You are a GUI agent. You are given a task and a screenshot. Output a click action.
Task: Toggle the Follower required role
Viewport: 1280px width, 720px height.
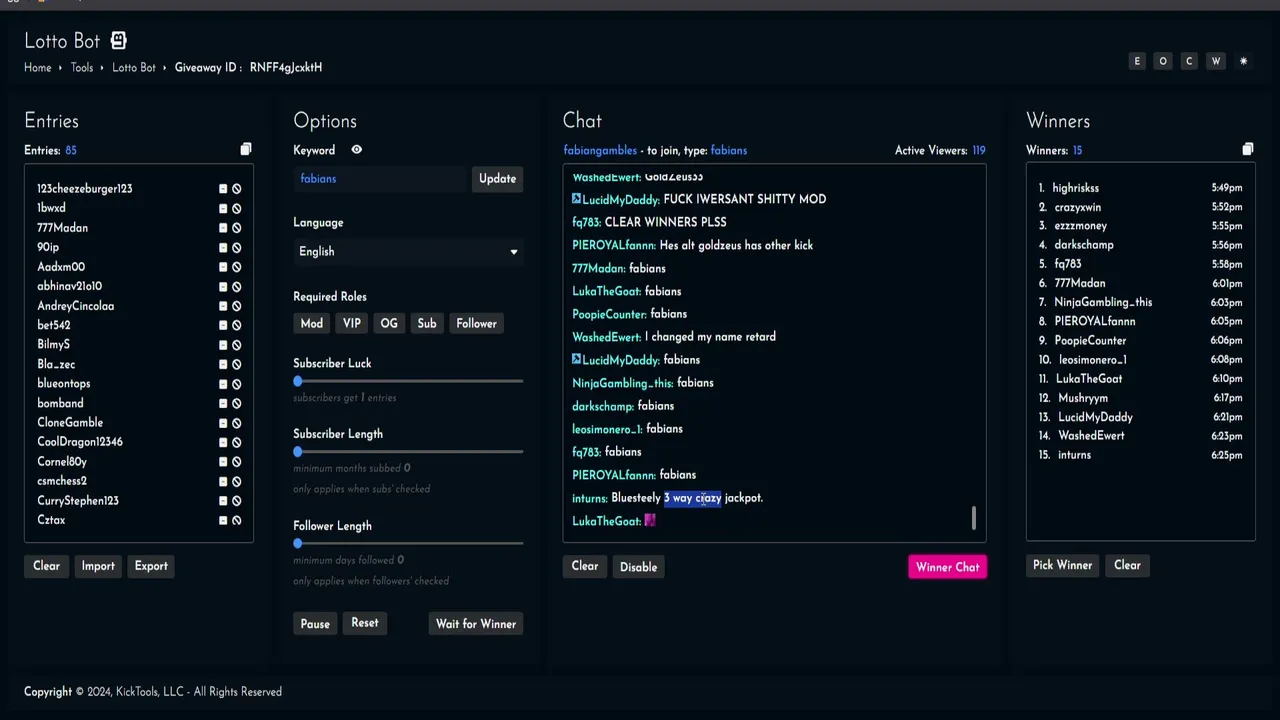tap(476, 323)
